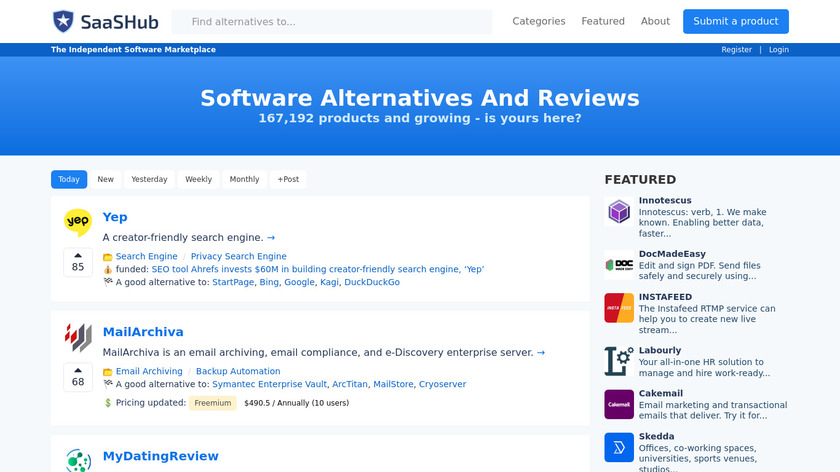Image resolution: width=840 pixels, height=472 pixels.
Task: Select the Today filter tab
Action: (69, 179)
